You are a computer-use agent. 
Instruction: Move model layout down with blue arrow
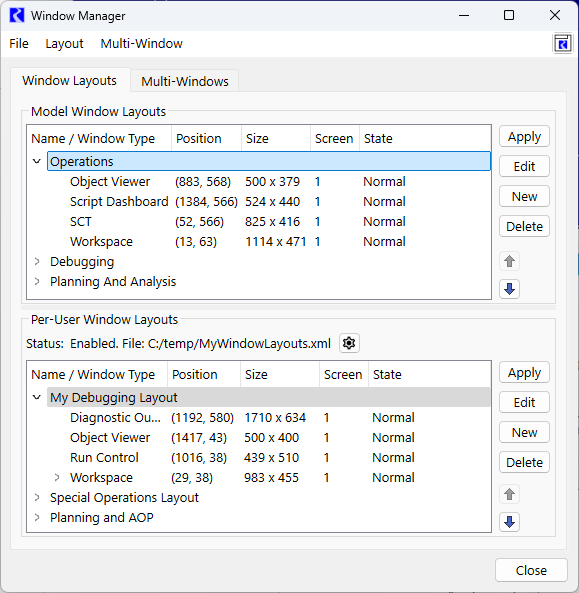[509, 289]
